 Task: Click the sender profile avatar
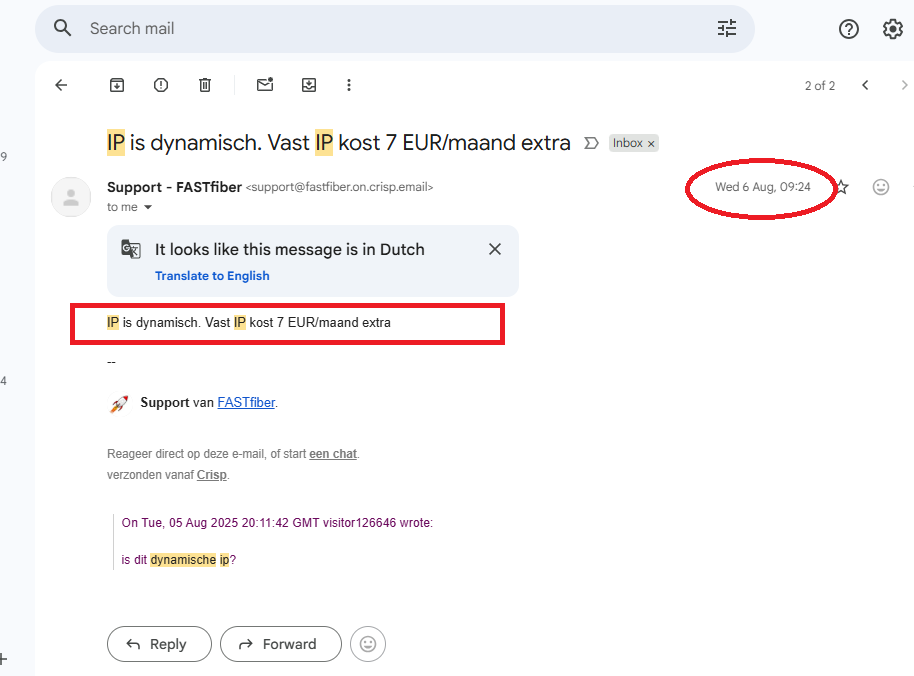(71, 197)
